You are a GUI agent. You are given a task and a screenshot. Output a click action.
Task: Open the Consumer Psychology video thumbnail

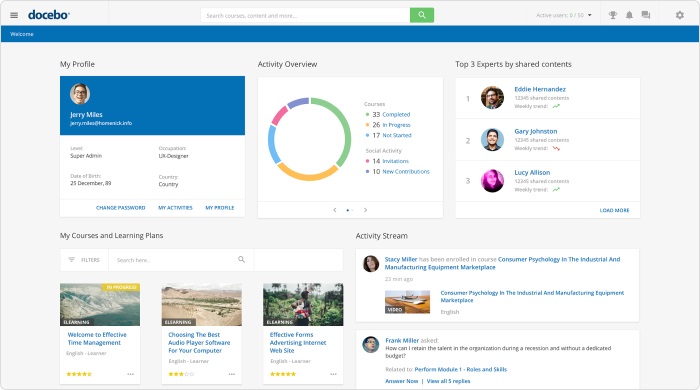(x=407, y=302)
